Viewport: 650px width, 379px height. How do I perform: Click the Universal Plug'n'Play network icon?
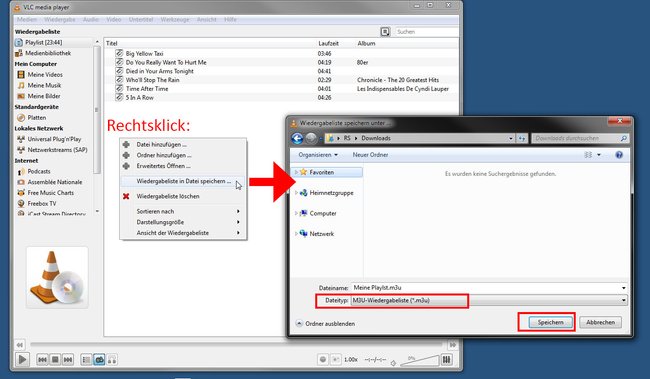coord(21,139)
